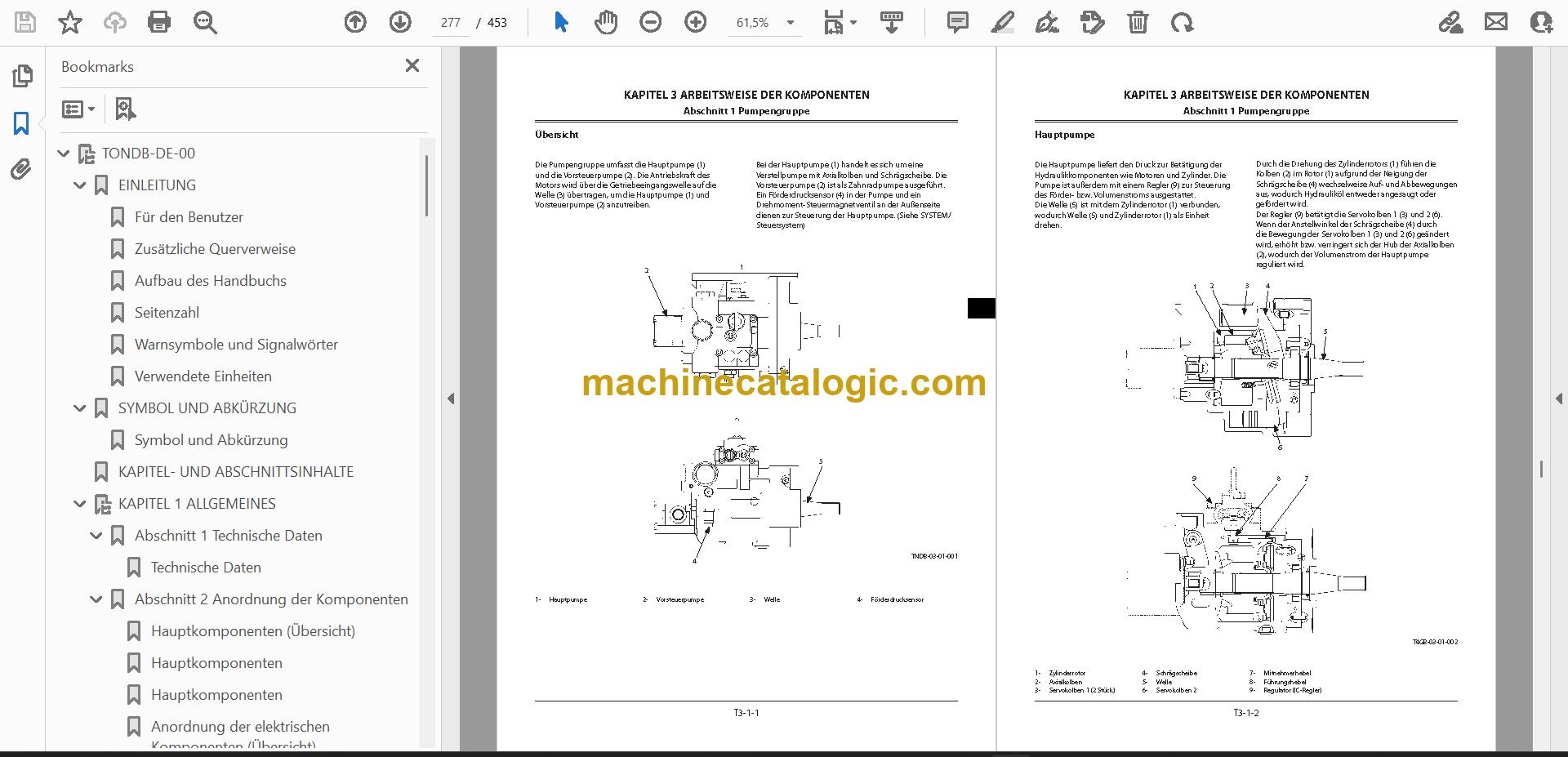Click the highlighter pen tool
The width and height of the screenshot is (1568, 757).
coord(1002,22)
